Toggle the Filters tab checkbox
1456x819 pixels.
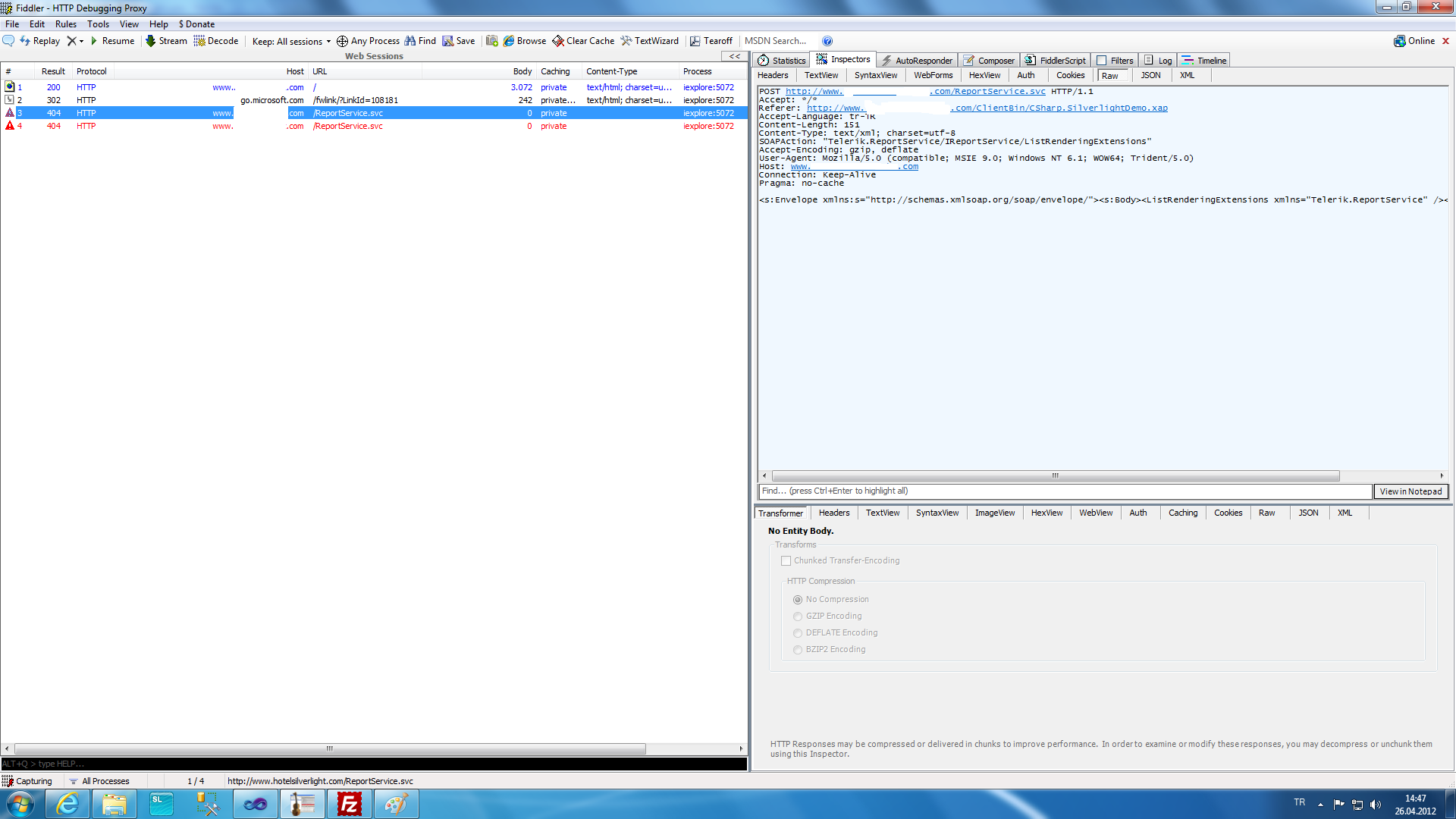tap(1102, 61)
